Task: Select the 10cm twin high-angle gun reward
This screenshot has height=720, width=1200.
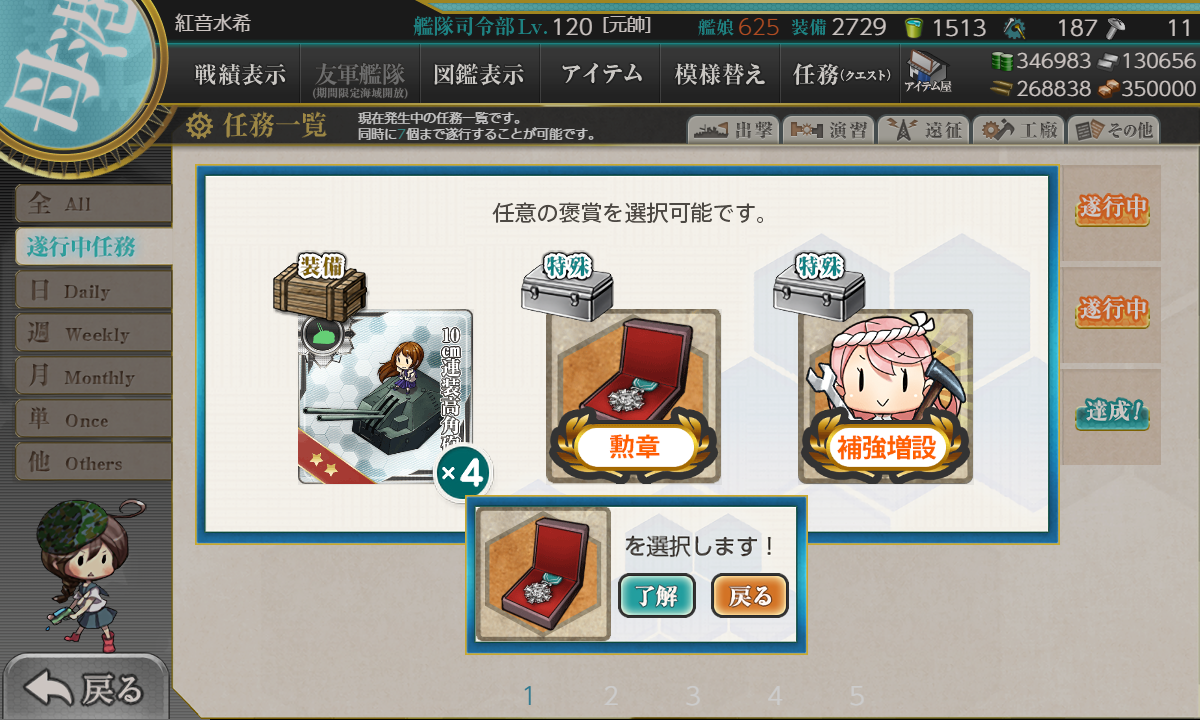Action: (385, 397)
